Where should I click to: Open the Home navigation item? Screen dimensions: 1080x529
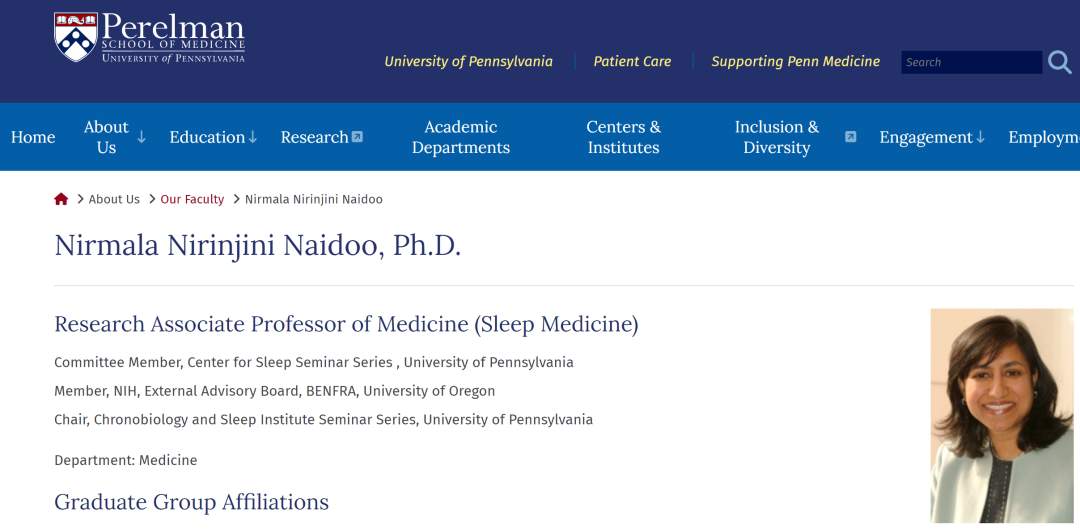(33, 137)
